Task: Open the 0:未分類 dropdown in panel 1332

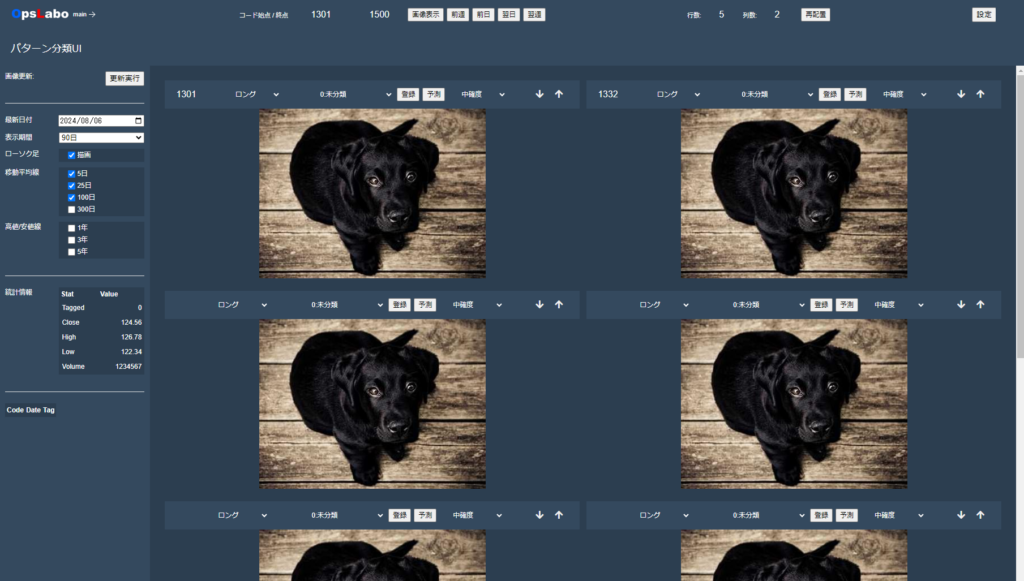Action: point(777,94)
